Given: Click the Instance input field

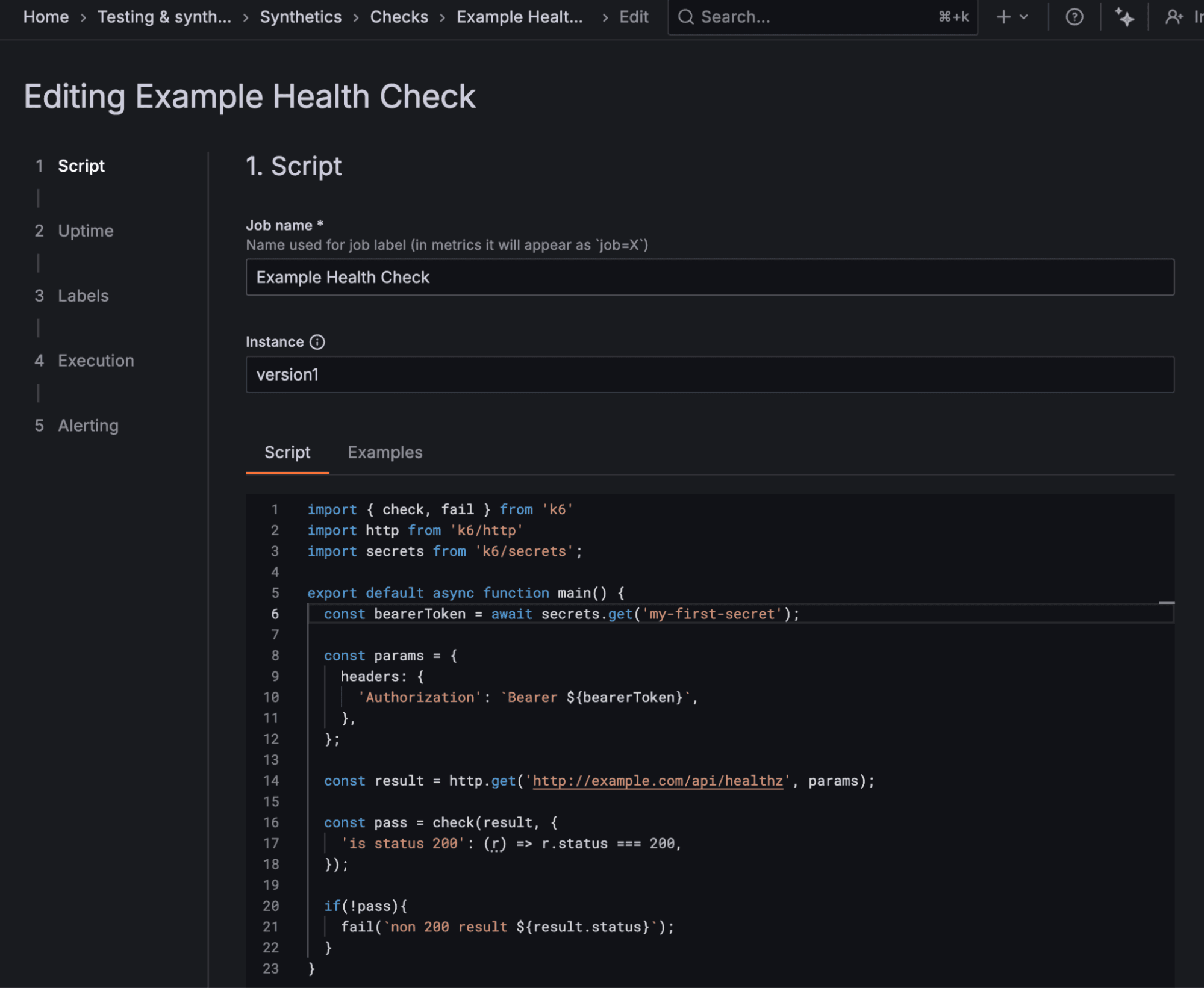Looking at the screenshot, I should coord(710,374).
